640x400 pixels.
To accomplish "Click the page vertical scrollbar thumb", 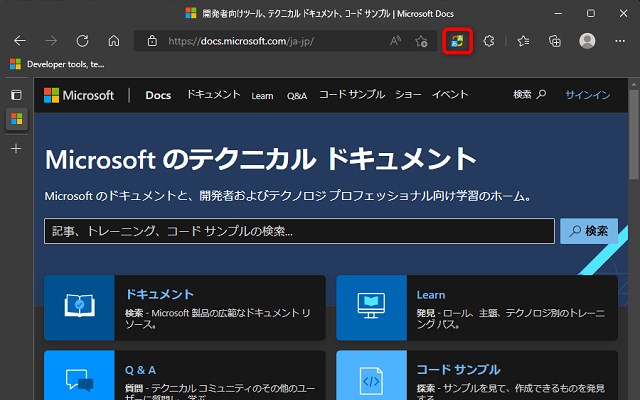I will point(633,135).
